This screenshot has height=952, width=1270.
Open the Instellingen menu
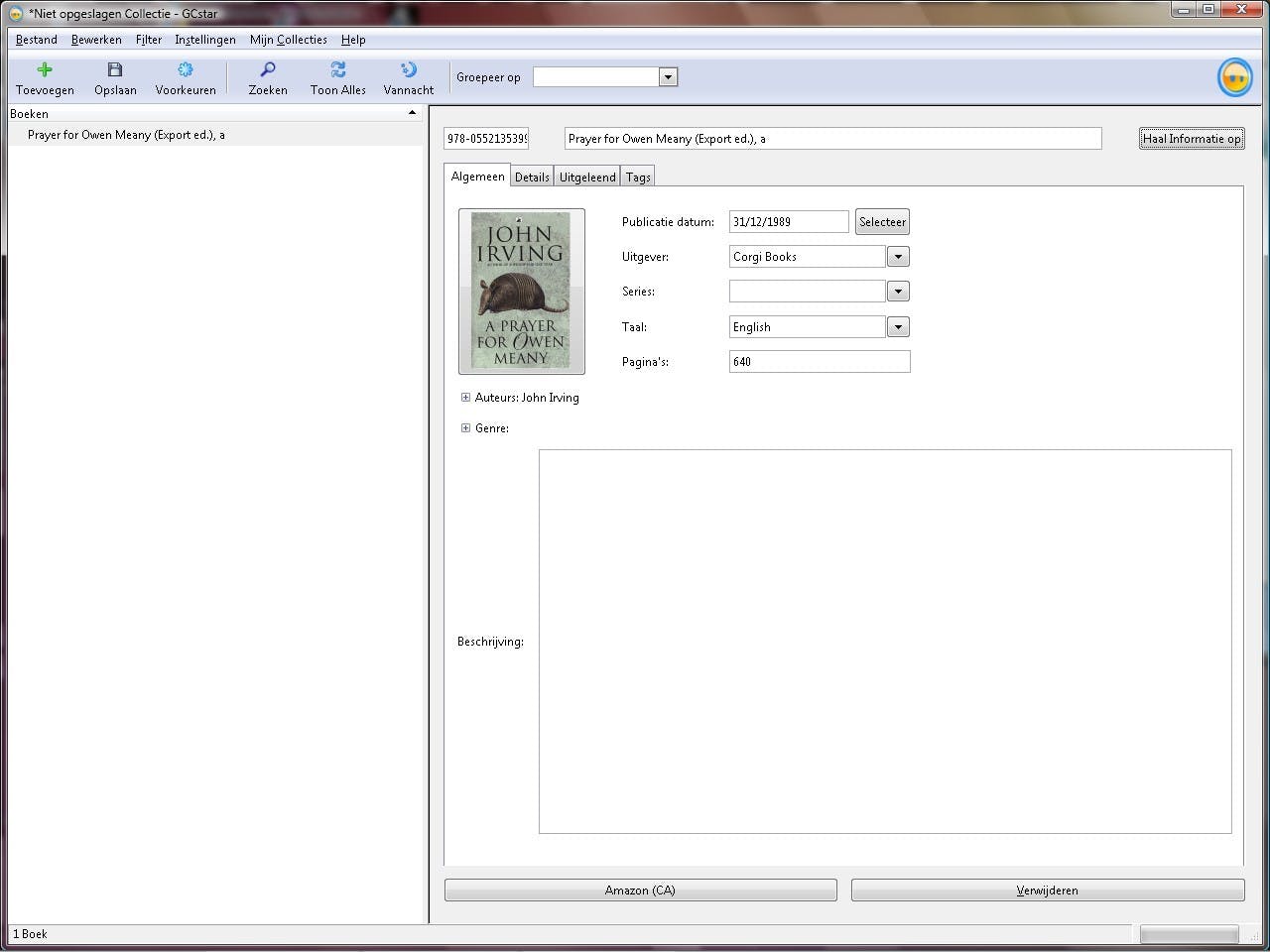click(205, 40)
